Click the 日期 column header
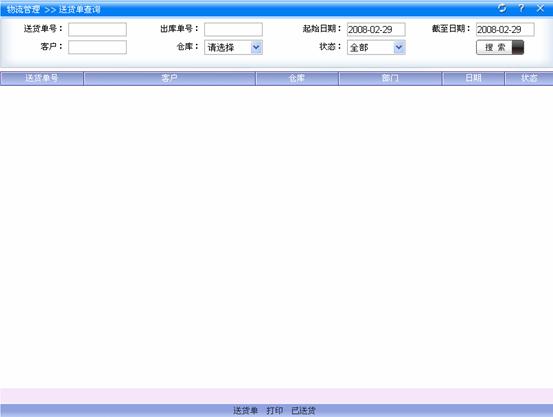The width and height of the screenshot is (553, 417). [x=473, y=78]
